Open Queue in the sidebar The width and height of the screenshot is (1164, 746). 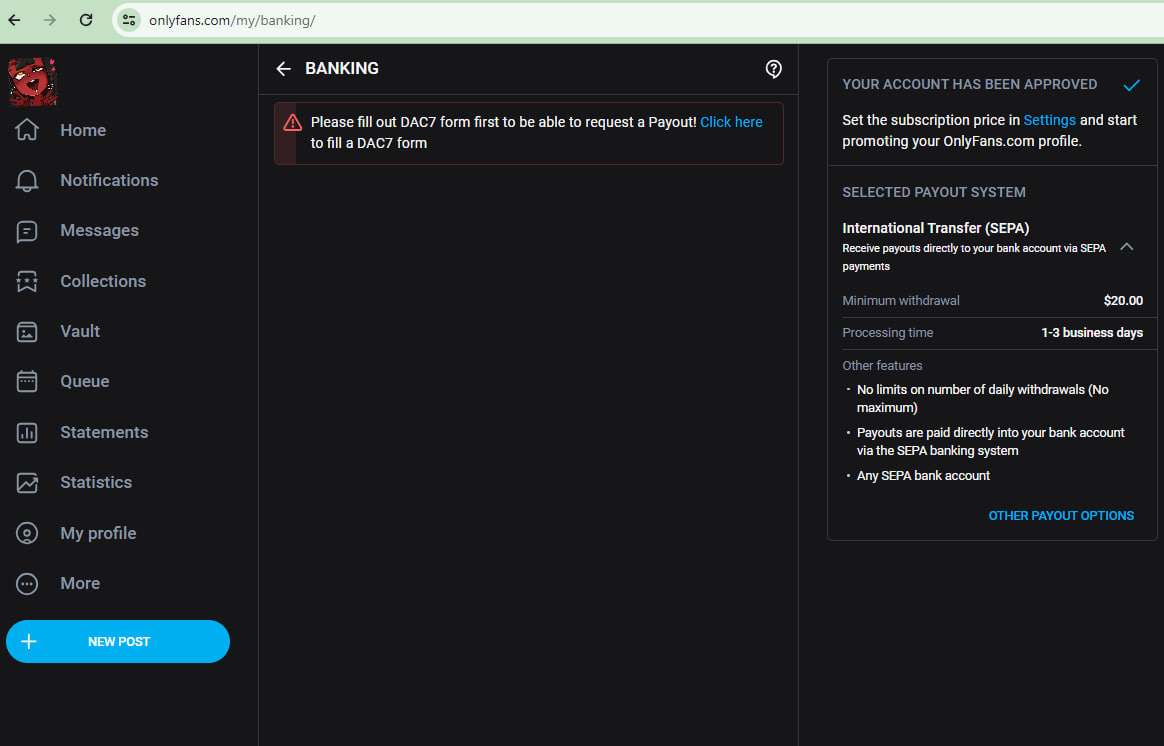click(x=85, y=382)
